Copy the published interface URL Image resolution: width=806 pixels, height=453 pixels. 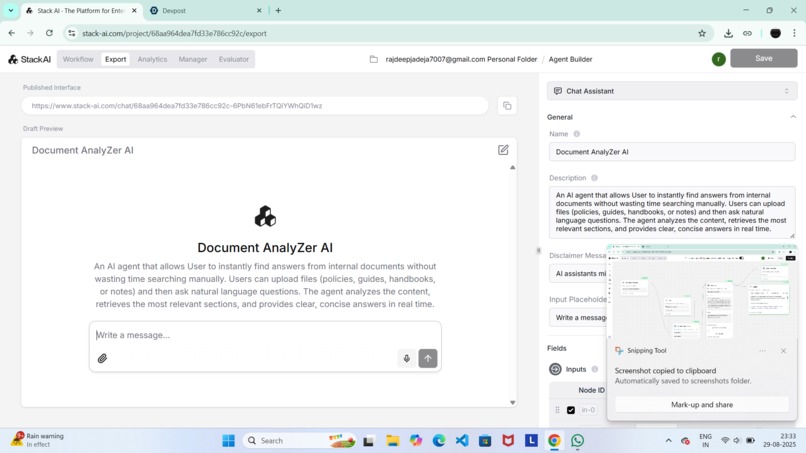507,106
